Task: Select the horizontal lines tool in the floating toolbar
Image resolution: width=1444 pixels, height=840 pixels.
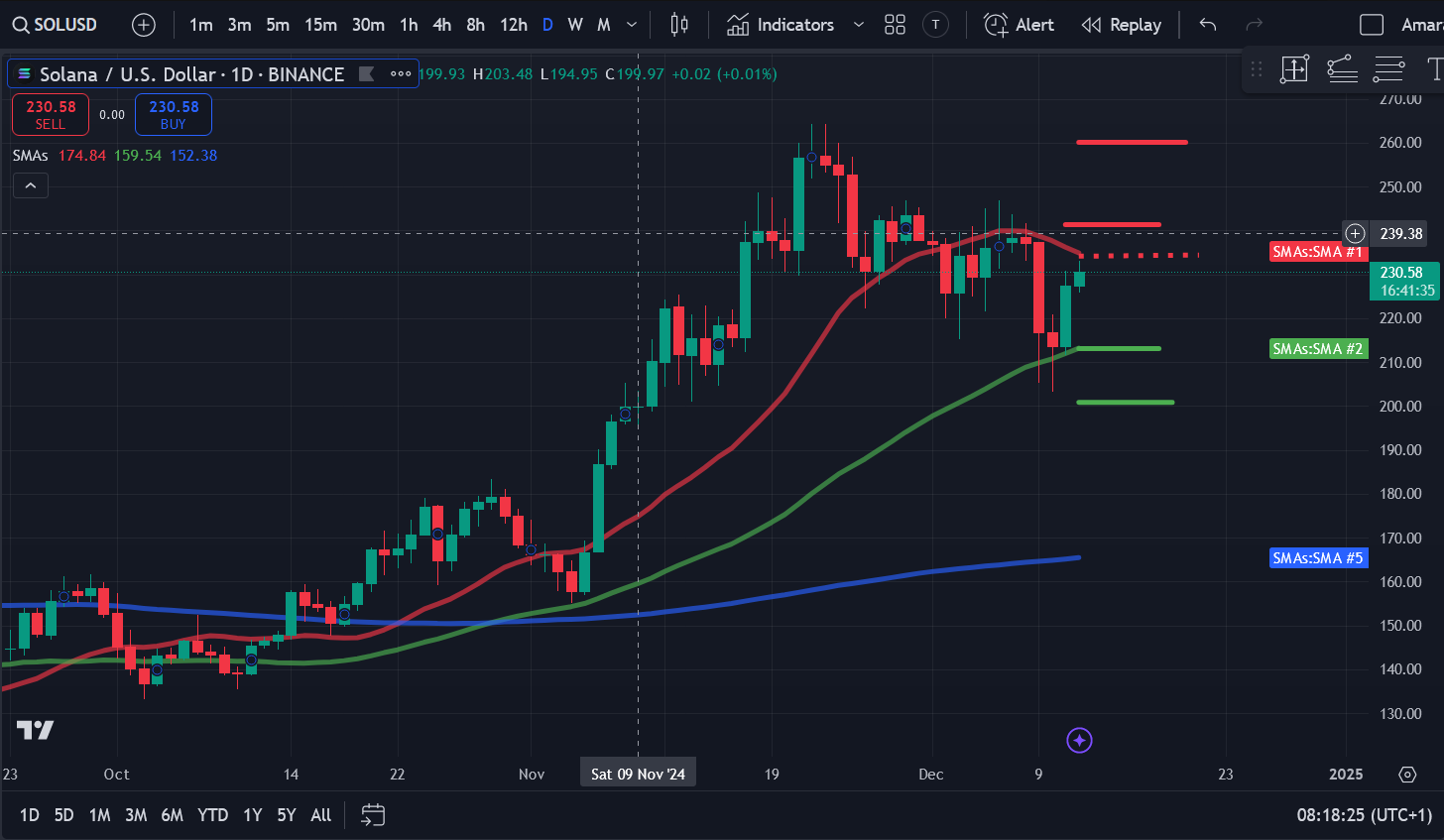Action: [x=1389, y=68]
